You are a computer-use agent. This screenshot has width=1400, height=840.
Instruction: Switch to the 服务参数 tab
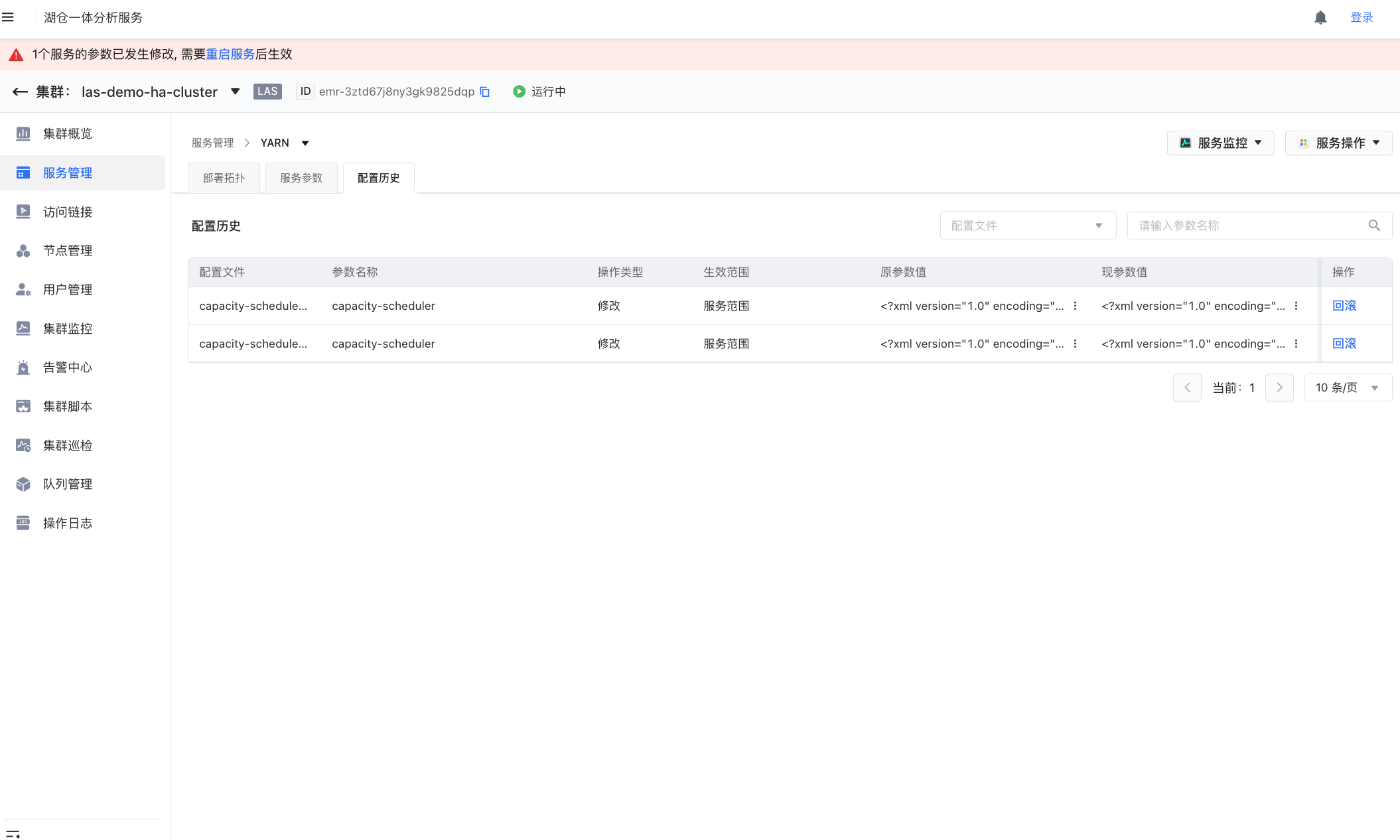pos(301,178)
